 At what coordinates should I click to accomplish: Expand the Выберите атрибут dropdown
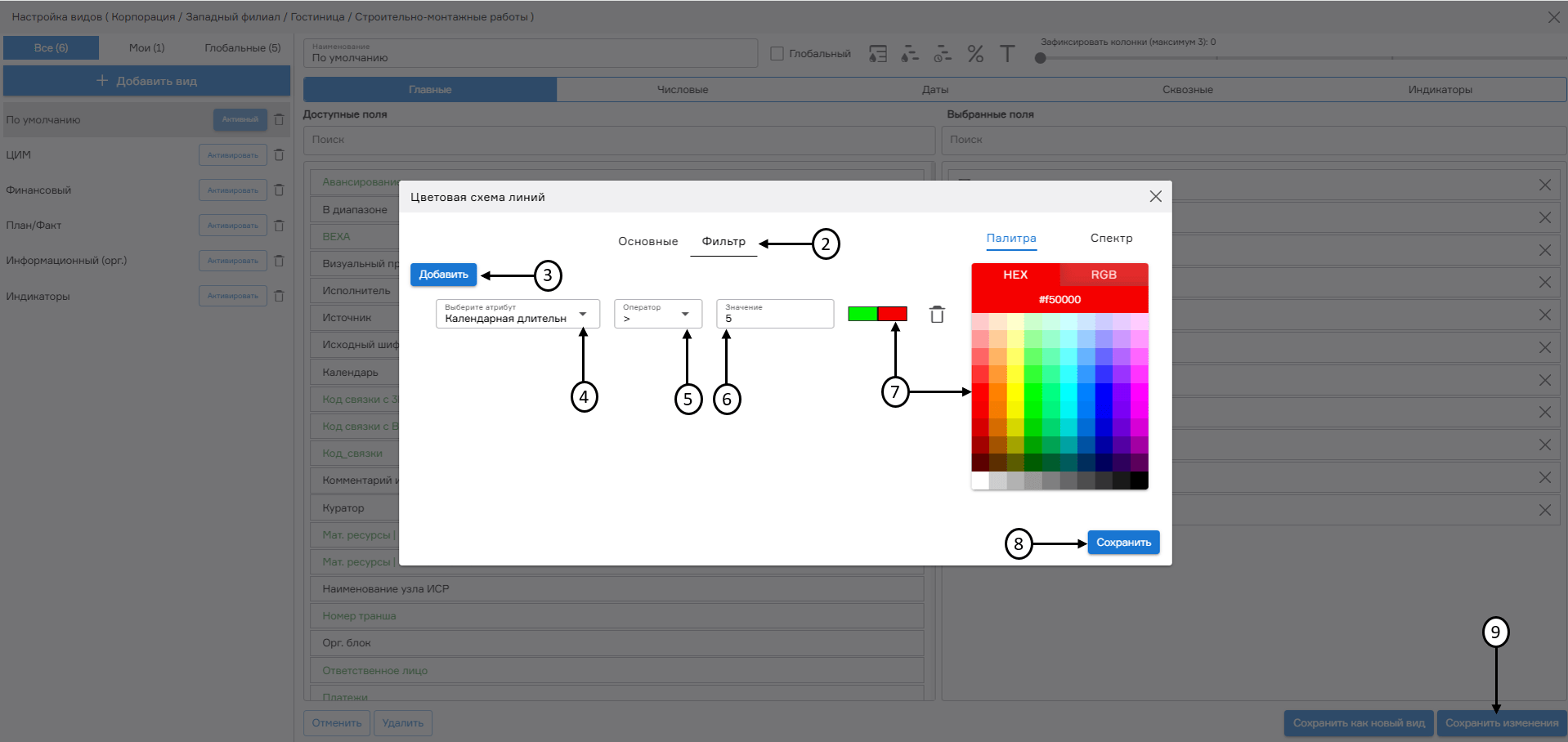coord(582,315)
